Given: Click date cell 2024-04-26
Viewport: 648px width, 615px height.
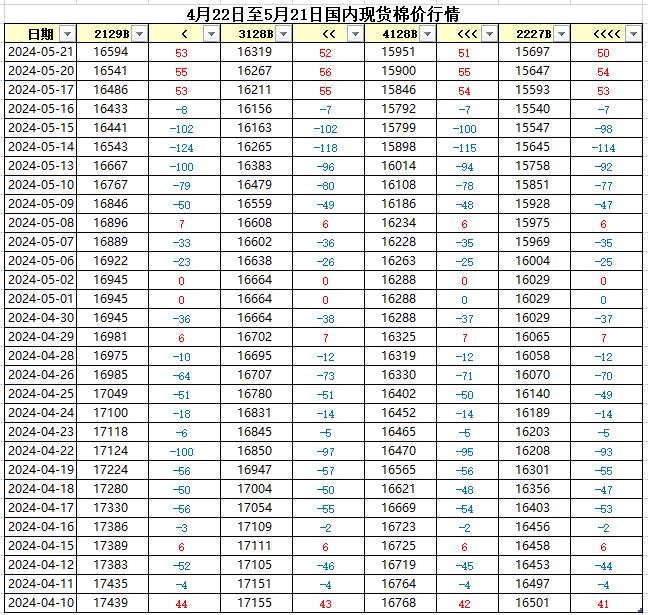Looking at the screenshot, I should [40, 375].
